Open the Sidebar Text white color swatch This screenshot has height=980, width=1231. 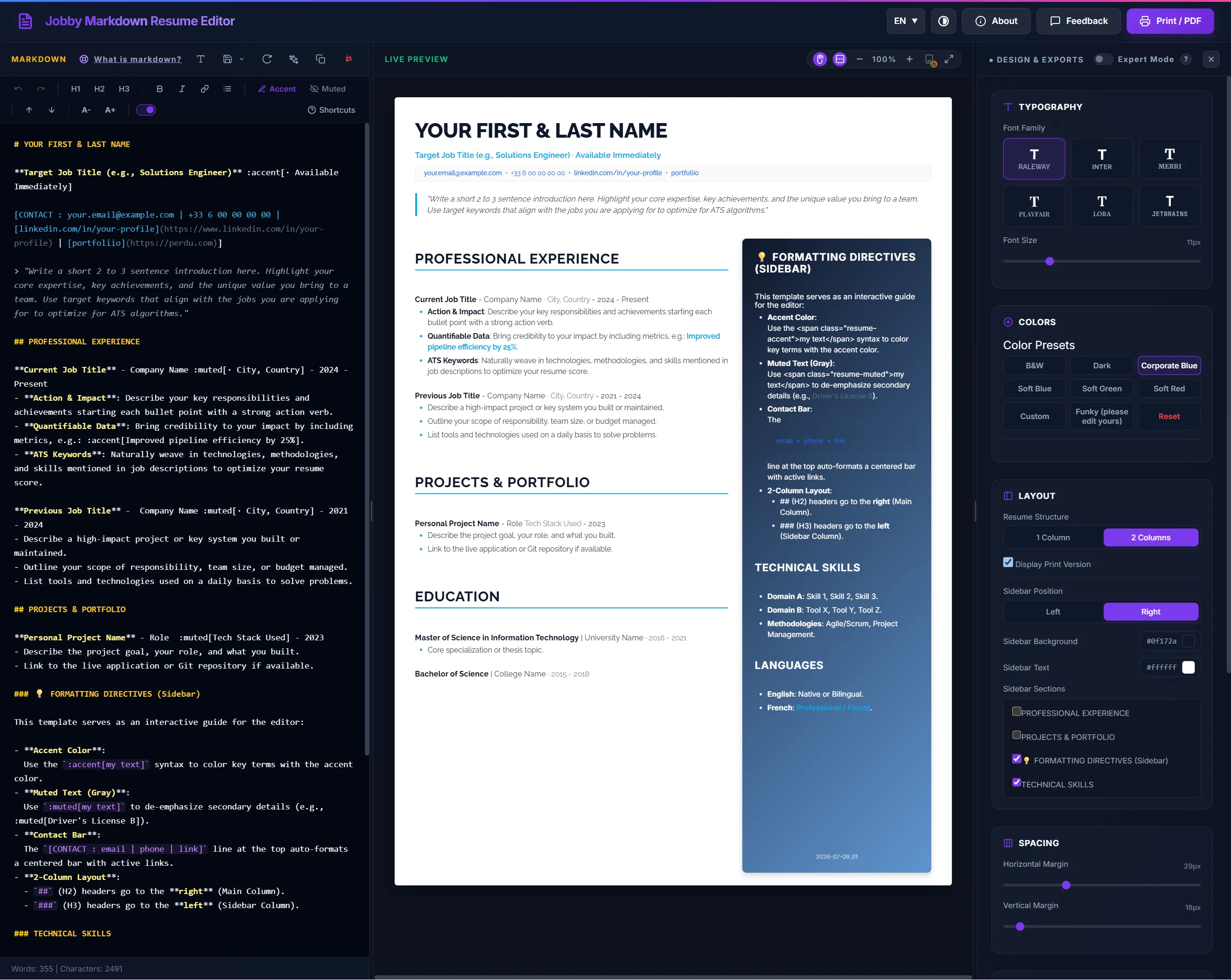coord(1188,668)
